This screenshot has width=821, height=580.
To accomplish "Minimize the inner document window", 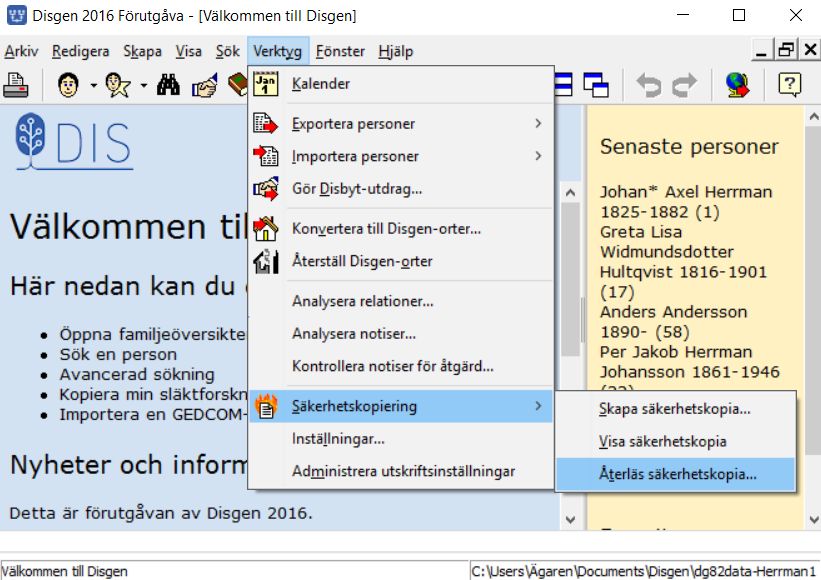I will (761, 50).
